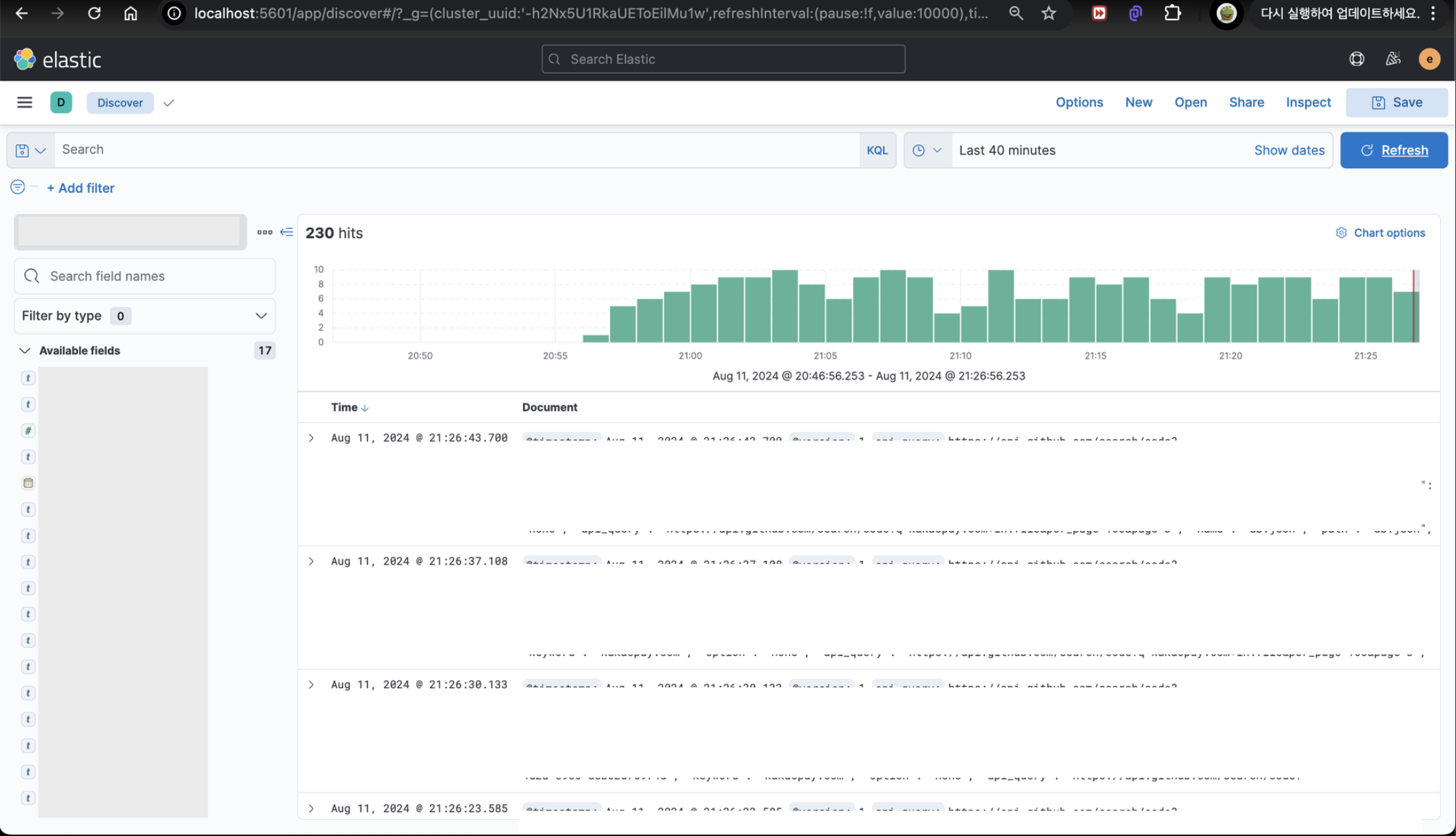Open the Inspect menu item
Screen dimensions: 1456x836
tap(1308, 103)
